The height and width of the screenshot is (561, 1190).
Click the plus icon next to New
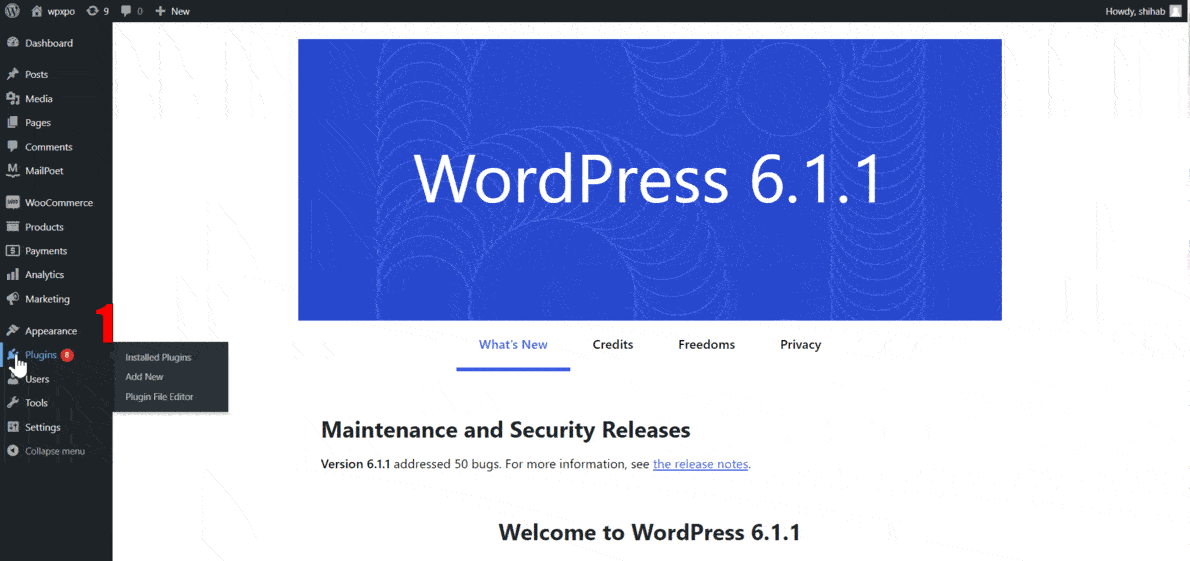[x=160, y=11]
